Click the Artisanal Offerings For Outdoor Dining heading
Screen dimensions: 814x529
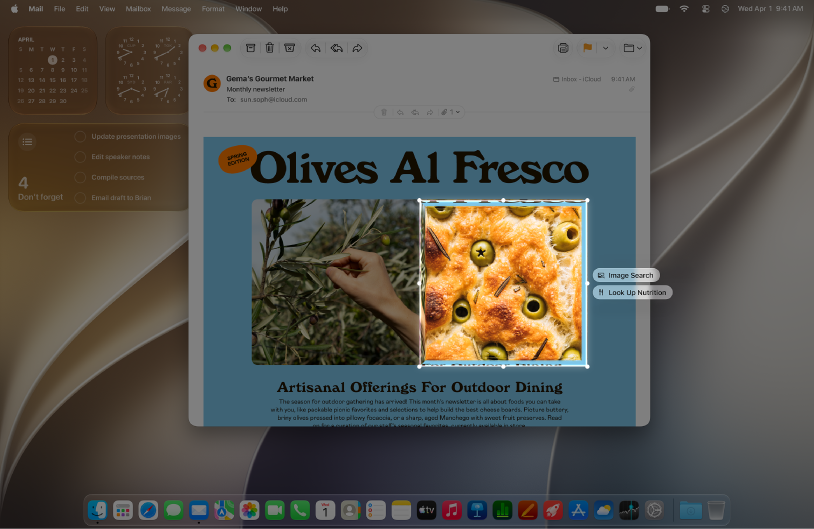click(x=419, y=387)
